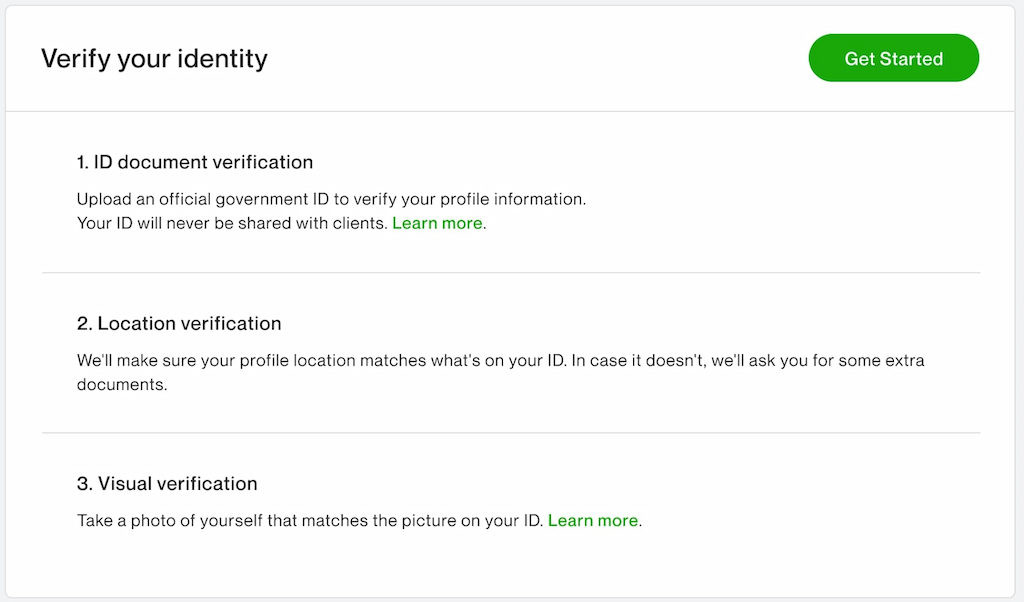
Task: Open Learn more about ID document verification
Action: 437,223
